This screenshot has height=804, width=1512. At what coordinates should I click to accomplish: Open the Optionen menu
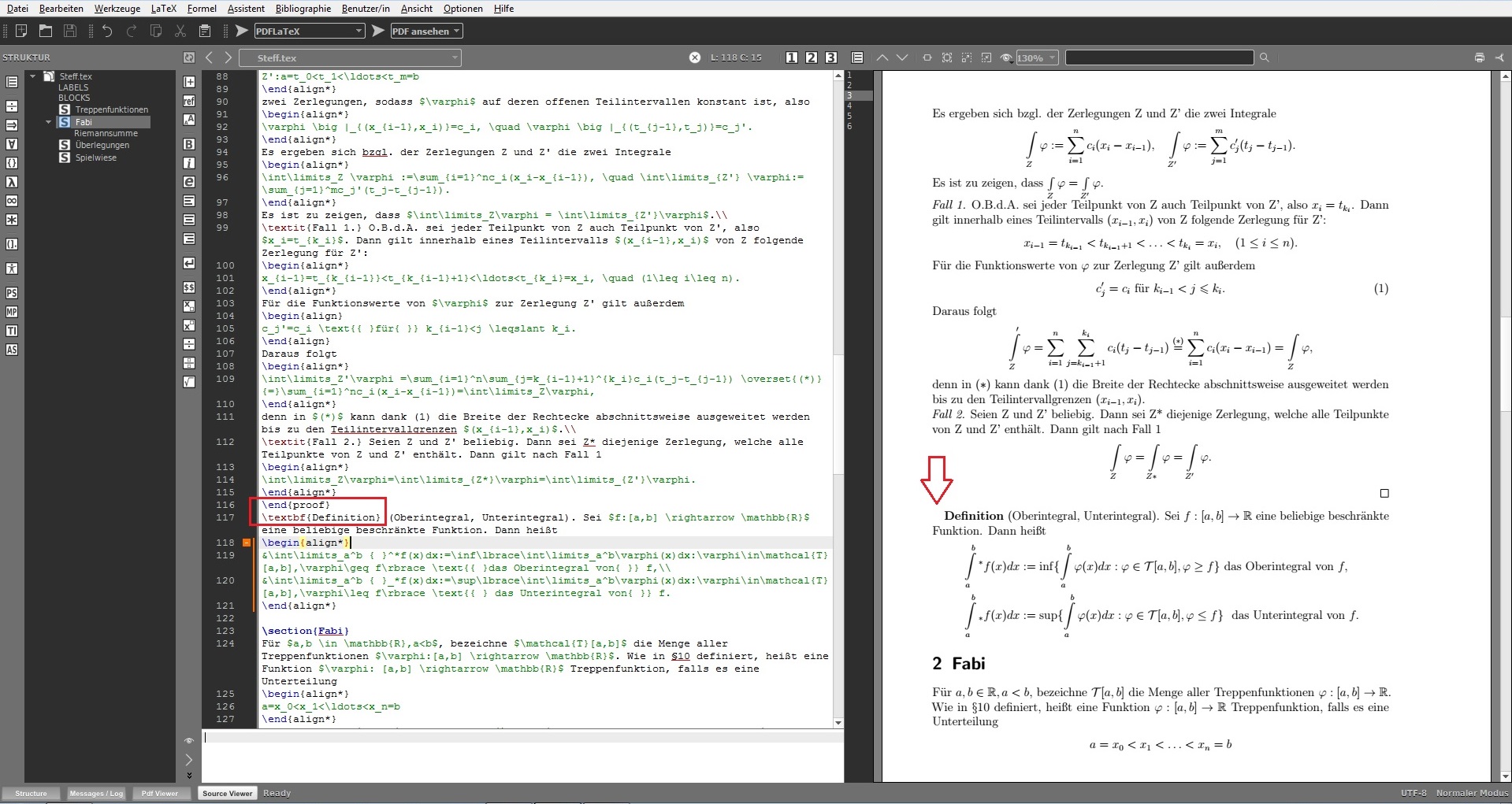(x=463, y=9)
